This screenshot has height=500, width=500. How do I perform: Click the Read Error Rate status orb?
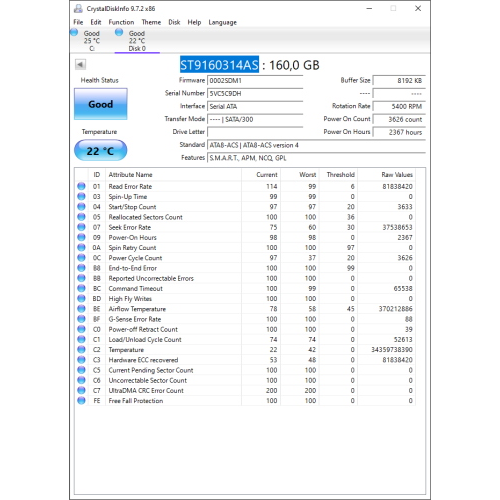pos(81,186)
